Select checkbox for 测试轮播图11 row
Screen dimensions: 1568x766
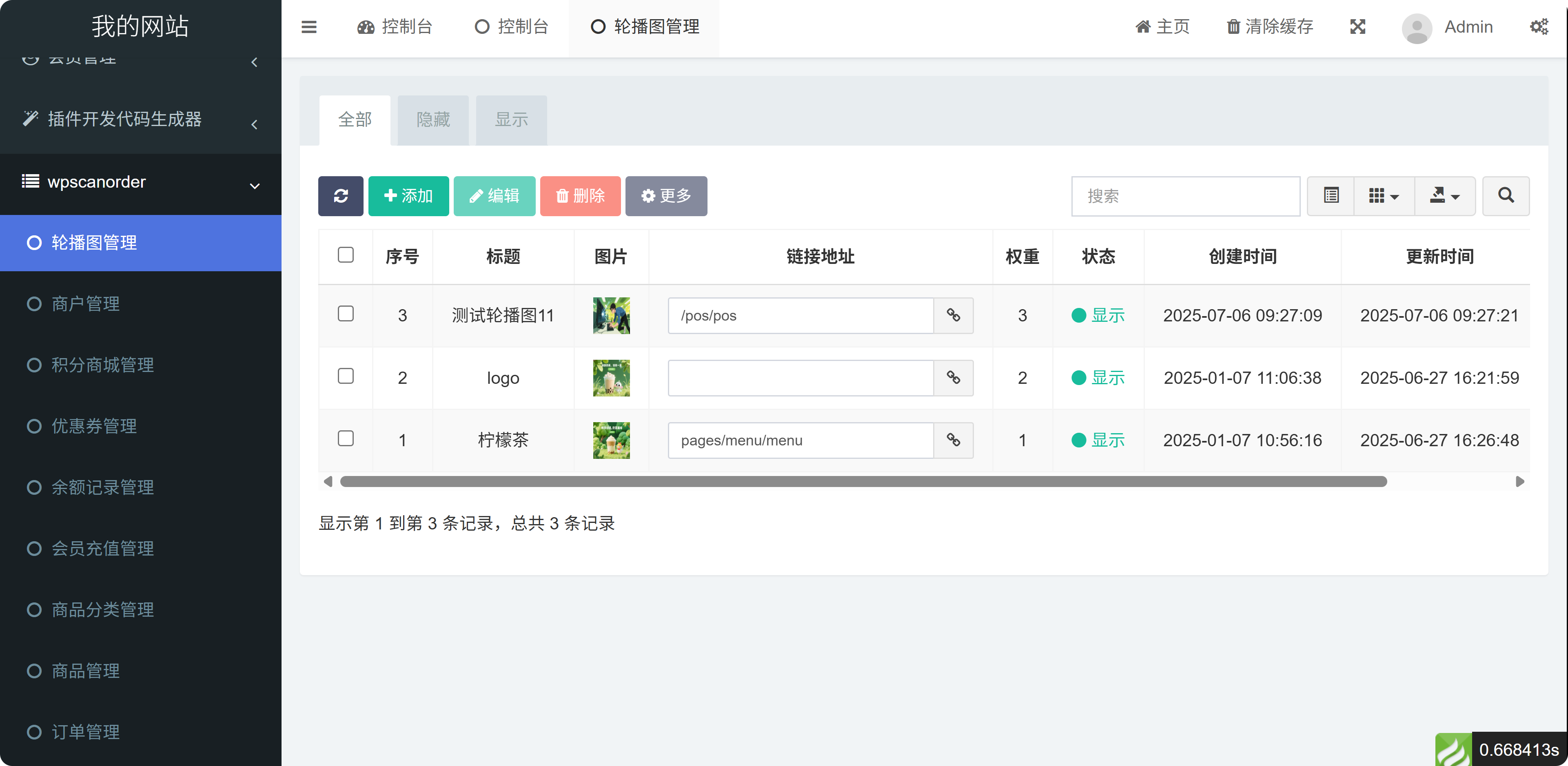[x=345, y=314]
